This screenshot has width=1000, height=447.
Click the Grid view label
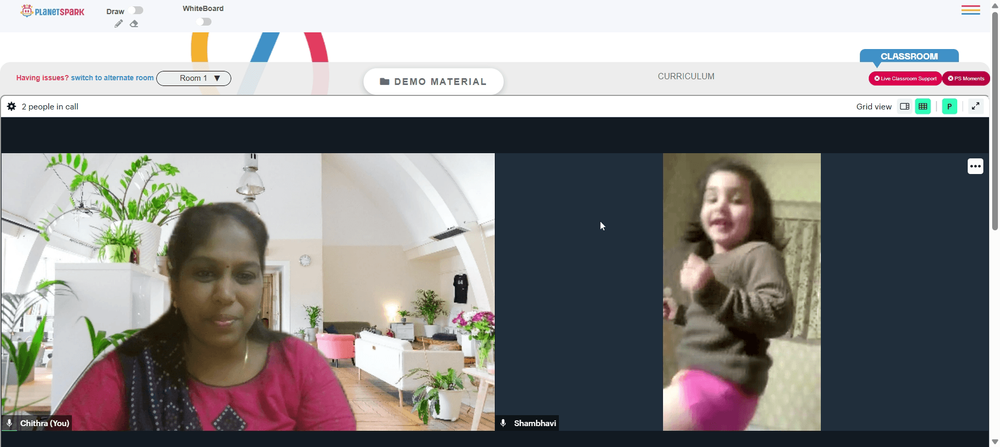click(x=874, y=106)
